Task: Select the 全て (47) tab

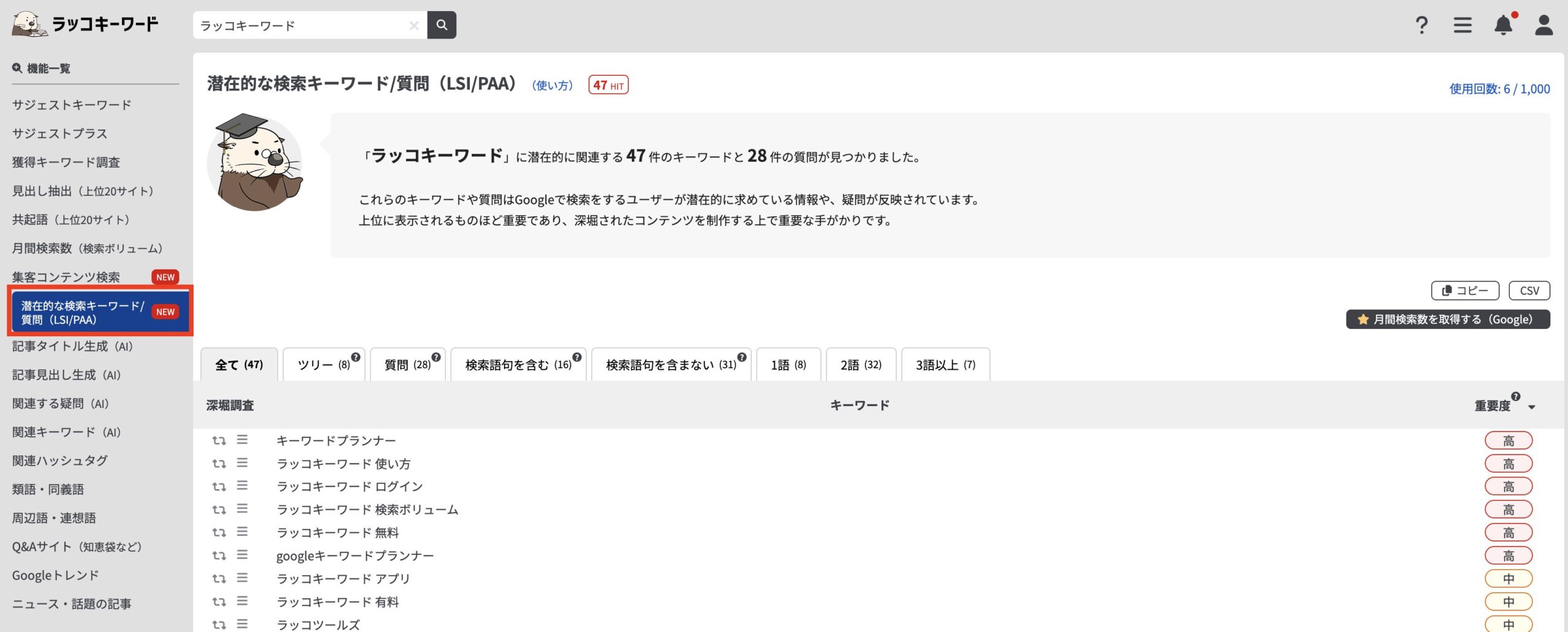Action: click(x=239, y=364)
